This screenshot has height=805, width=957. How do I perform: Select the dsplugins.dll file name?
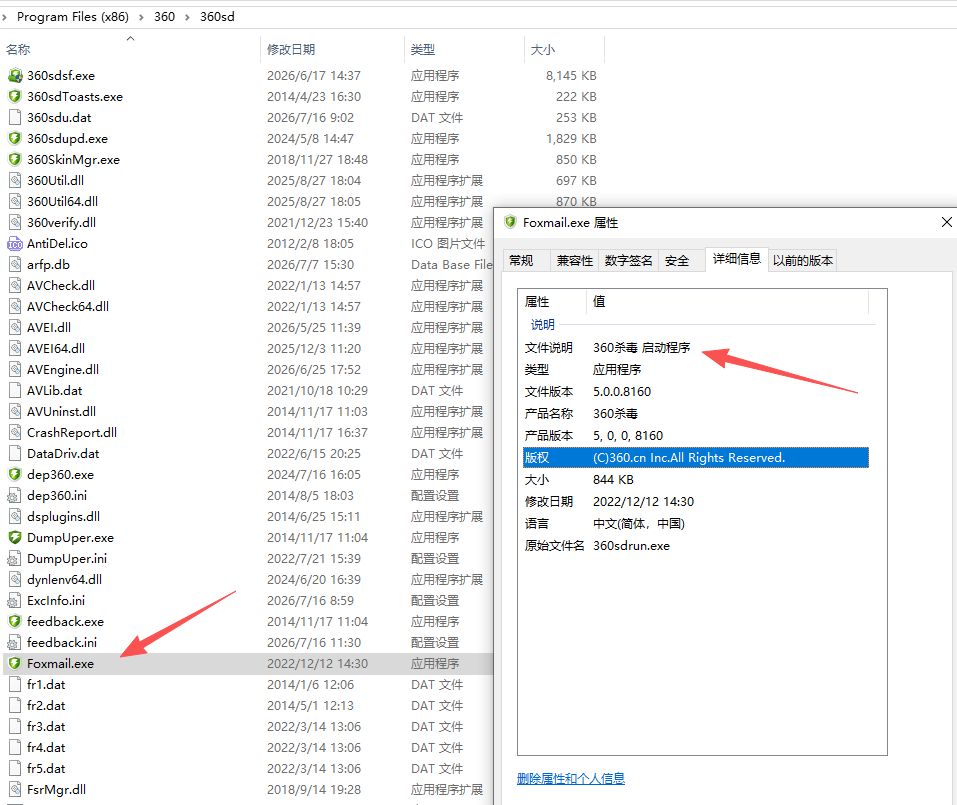[x=63, y=516]
